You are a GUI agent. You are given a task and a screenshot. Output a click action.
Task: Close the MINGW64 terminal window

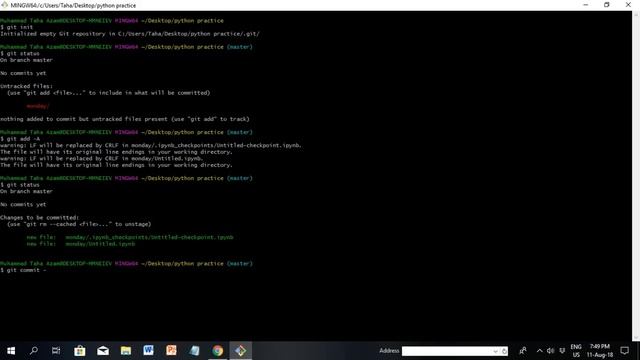click(628, 5)
